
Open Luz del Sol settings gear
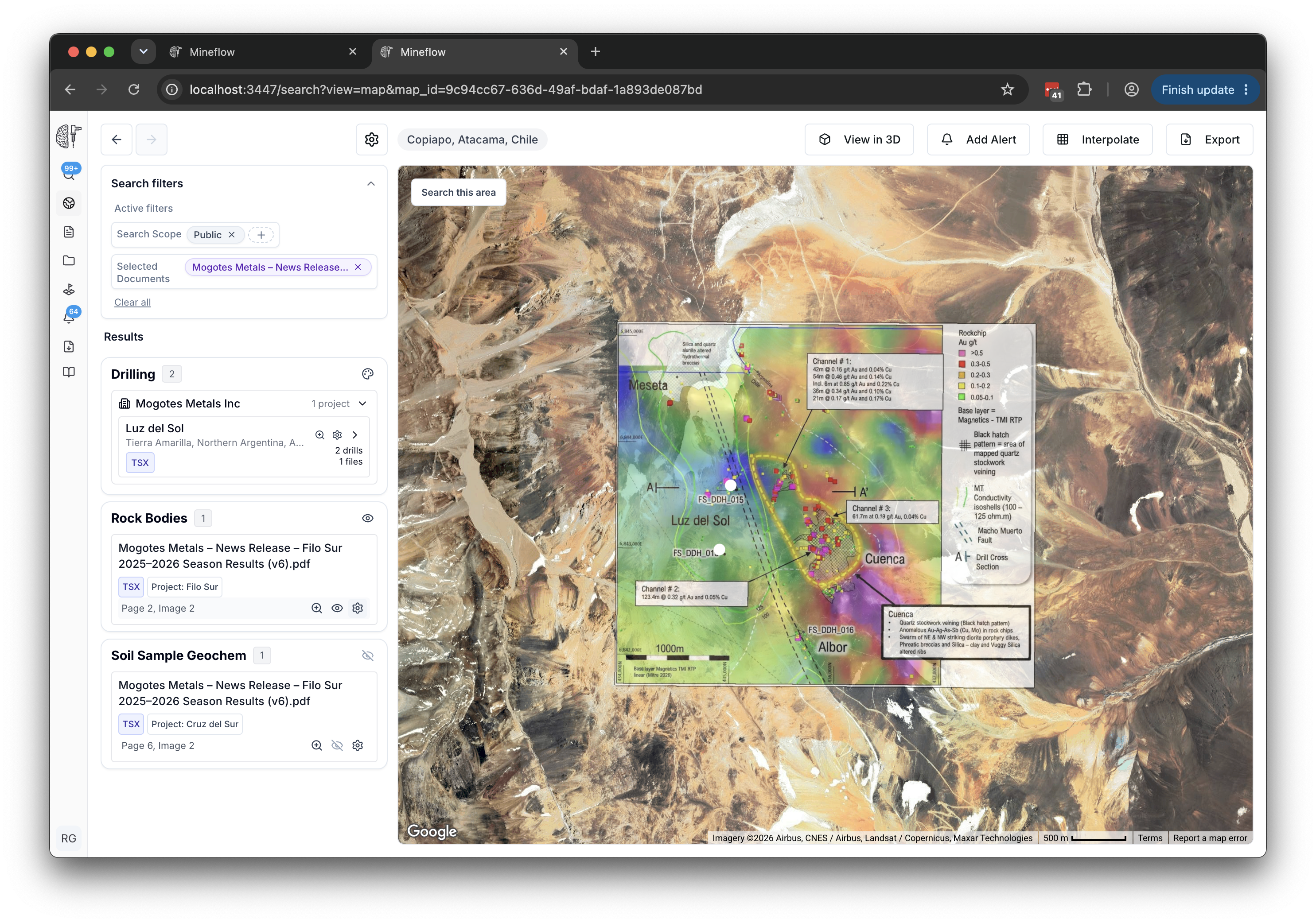[337, 435]
